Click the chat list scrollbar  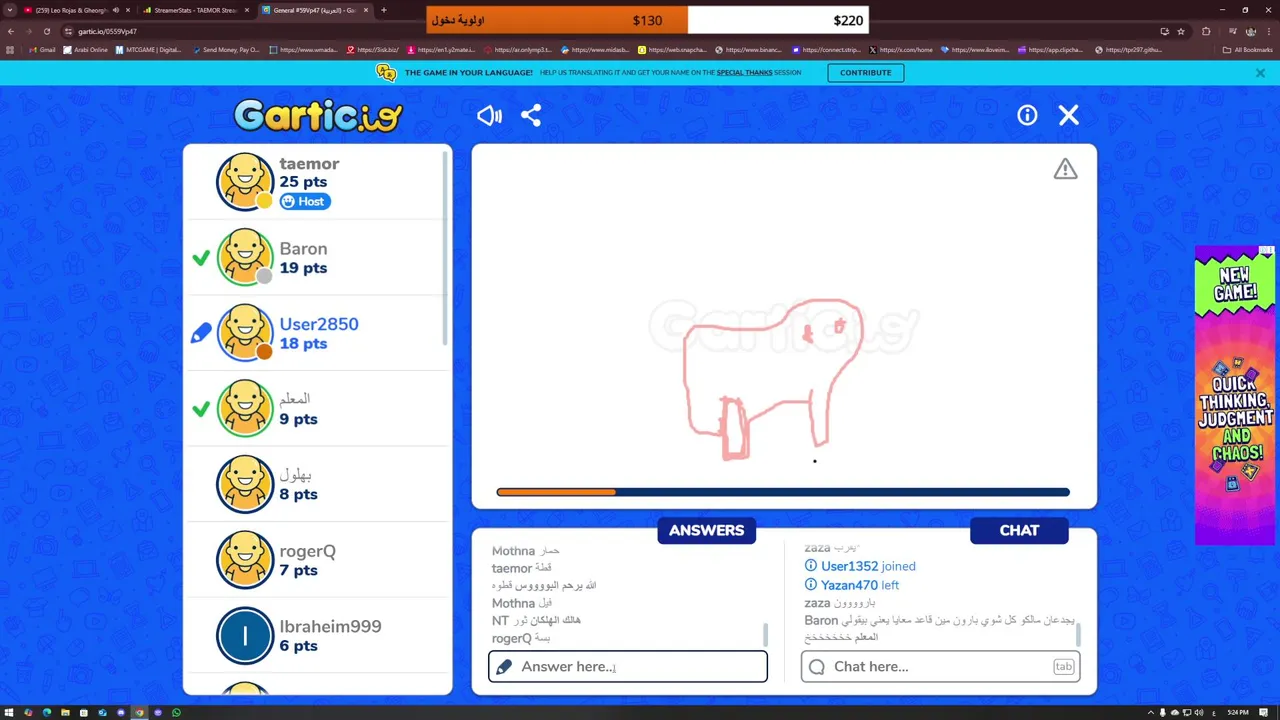point(1078,635)
